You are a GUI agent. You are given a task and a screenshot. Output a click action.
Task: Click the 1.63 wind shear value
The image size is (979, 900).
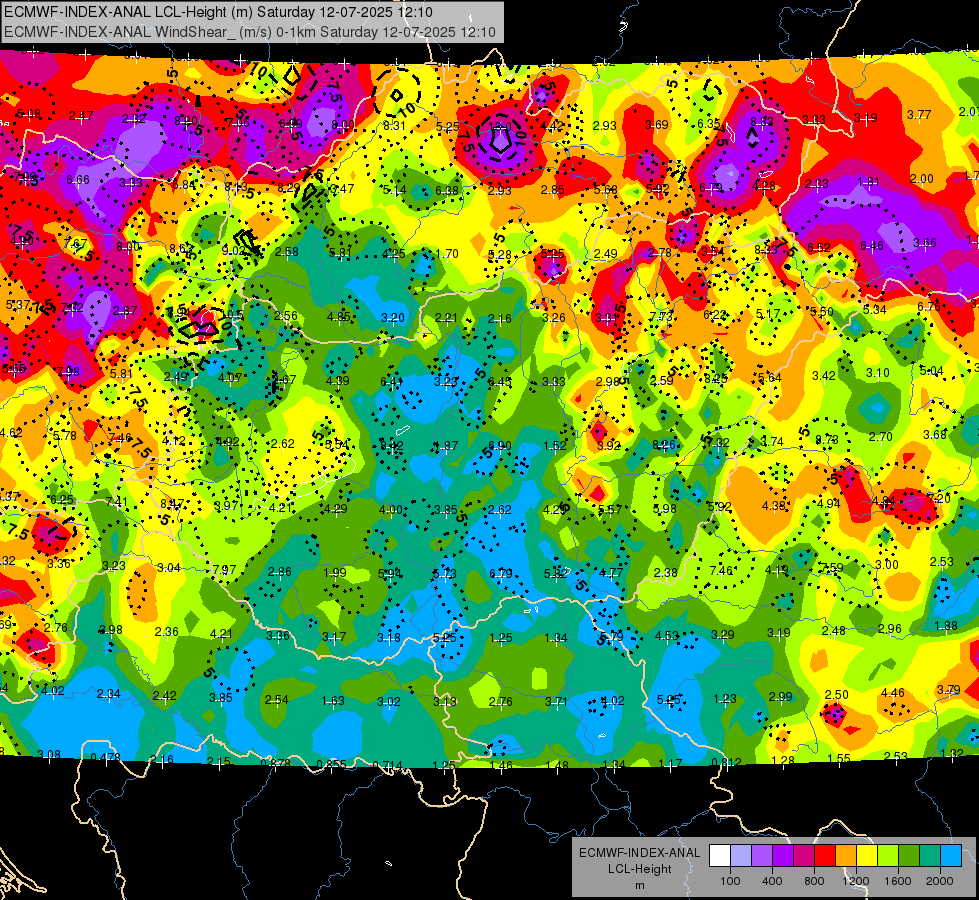tap(333, 701)
